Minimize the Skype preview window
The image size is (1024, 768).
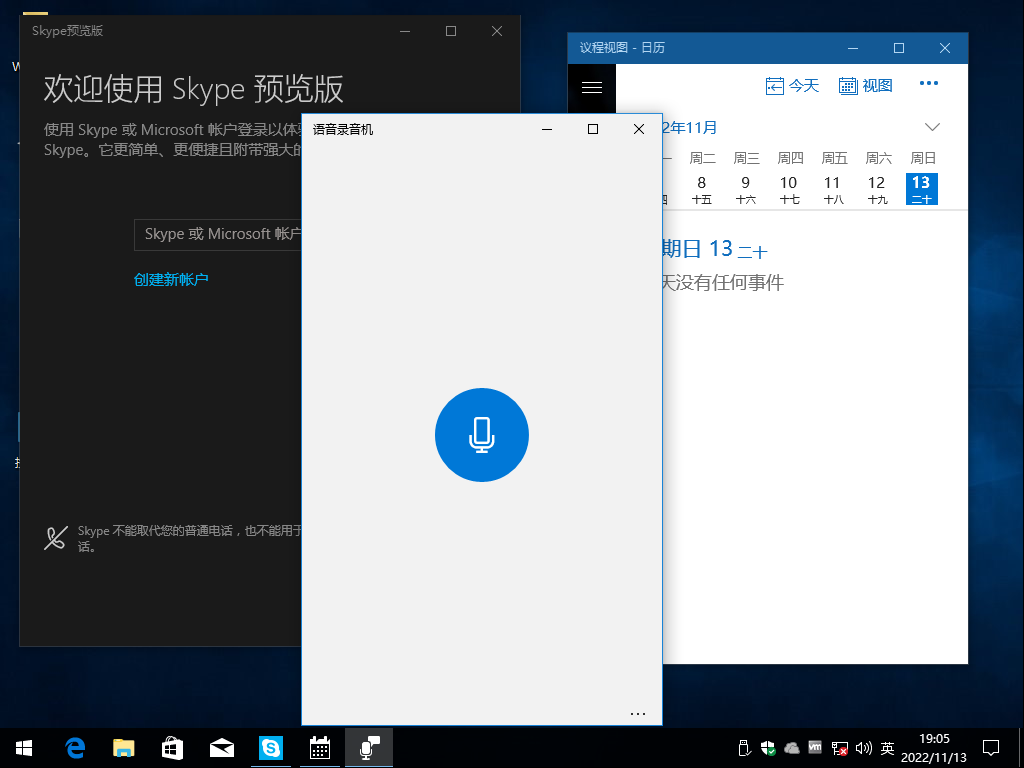pos(405,31)
